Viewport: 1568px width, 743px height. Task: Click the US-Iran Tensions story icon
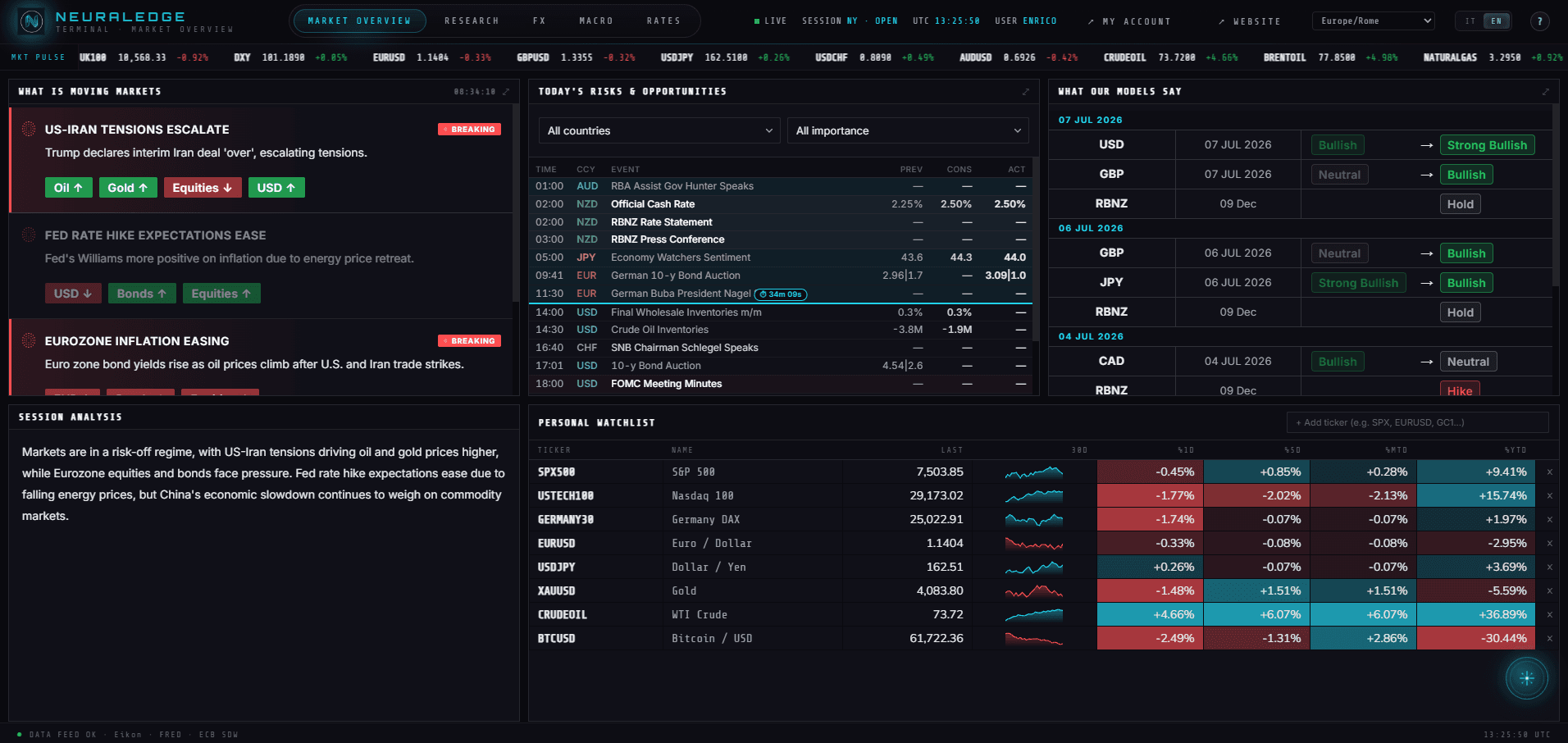click(x=29, y=129)
